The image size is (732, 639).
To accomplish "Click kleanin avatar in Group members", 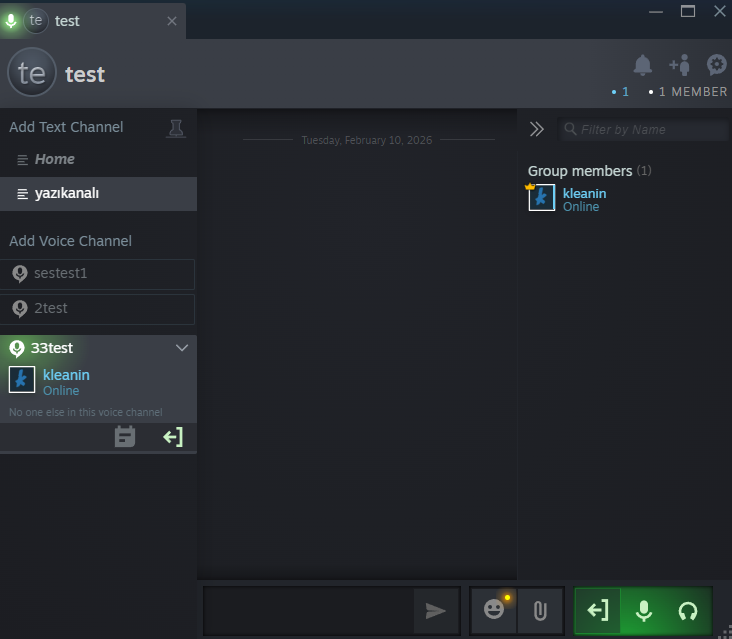I will coord(542,197).
